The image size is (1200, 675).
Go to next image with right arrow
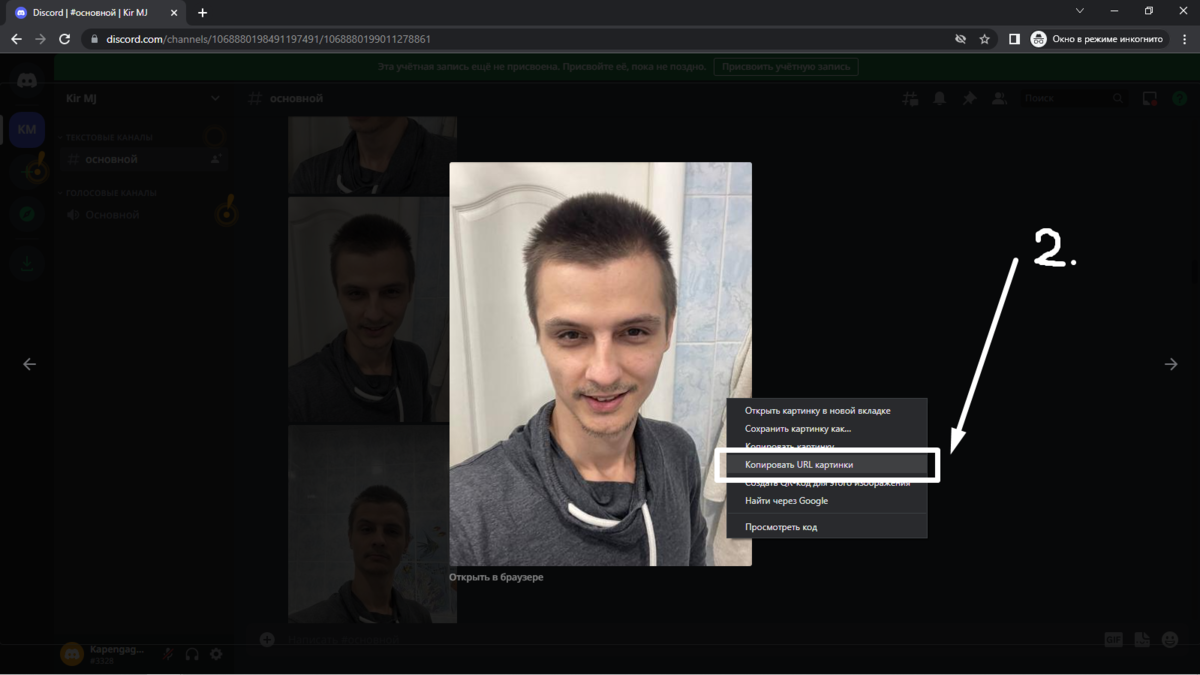[x=1171, y=364]
